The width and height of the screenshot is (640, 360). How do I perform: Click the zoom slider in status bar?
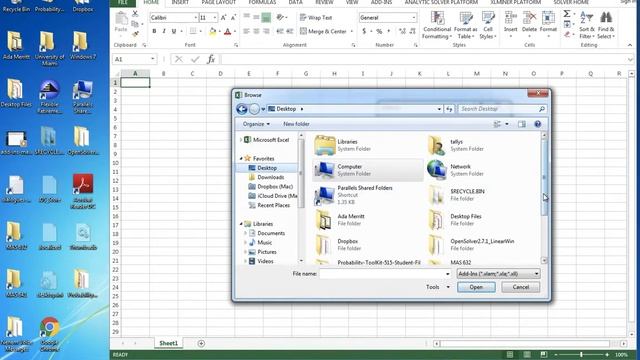[581, 355]
